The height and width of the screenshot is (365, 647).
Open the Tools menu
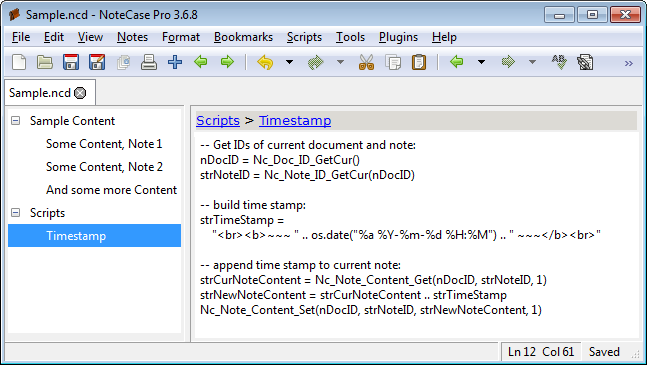pyautogui.click(x=350, y=37)
